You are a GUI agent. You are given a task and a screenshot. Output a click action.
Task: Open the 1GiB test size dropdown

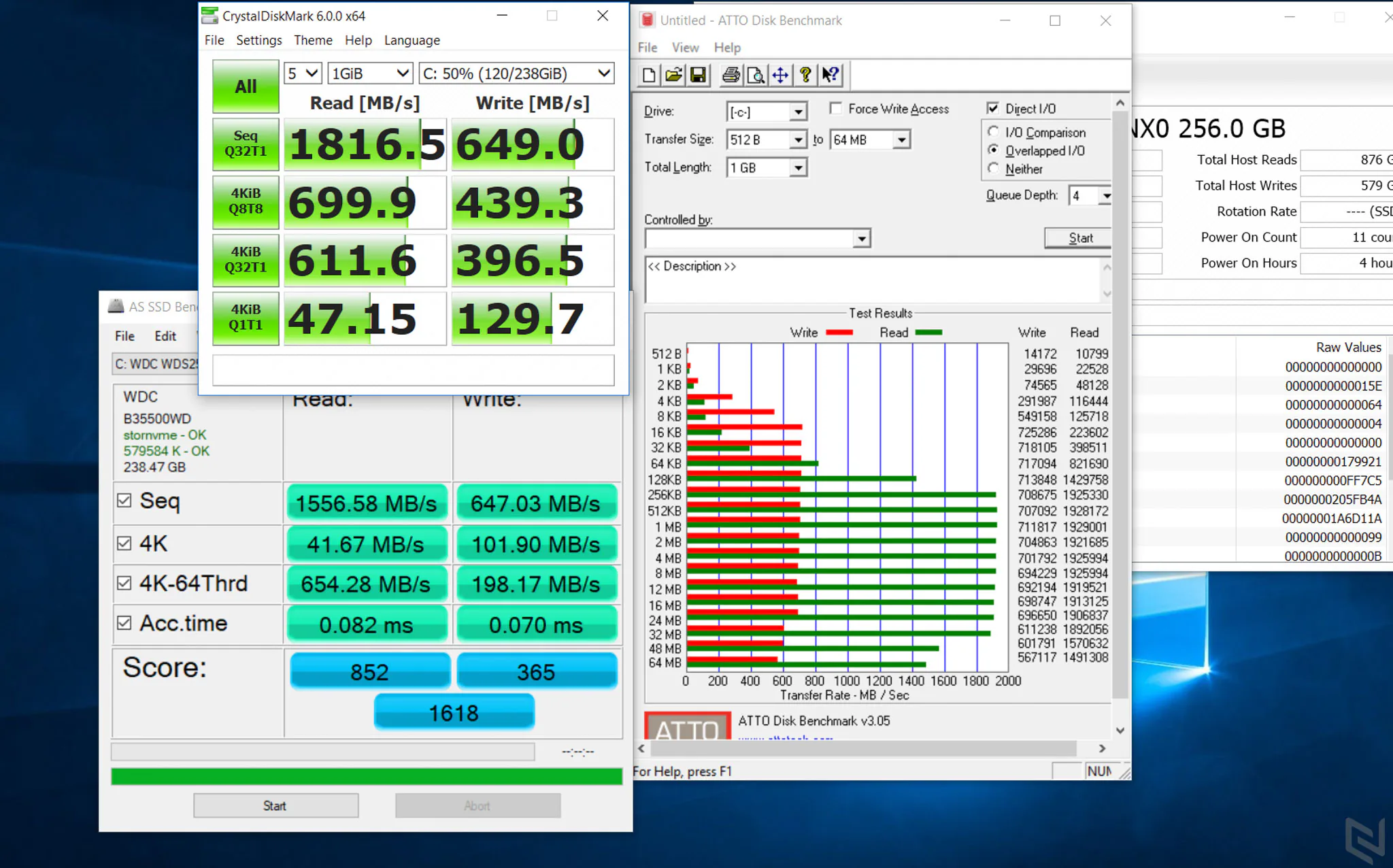click(371, 73)
